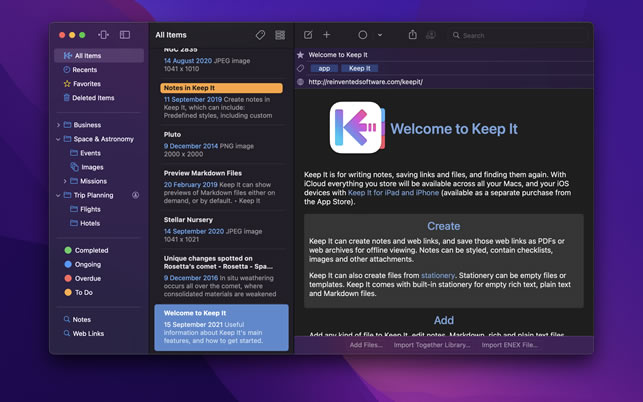Collapse the Space & Astronomy folder chevron
This screenshot has width=643, height=402.
(58, 139)
